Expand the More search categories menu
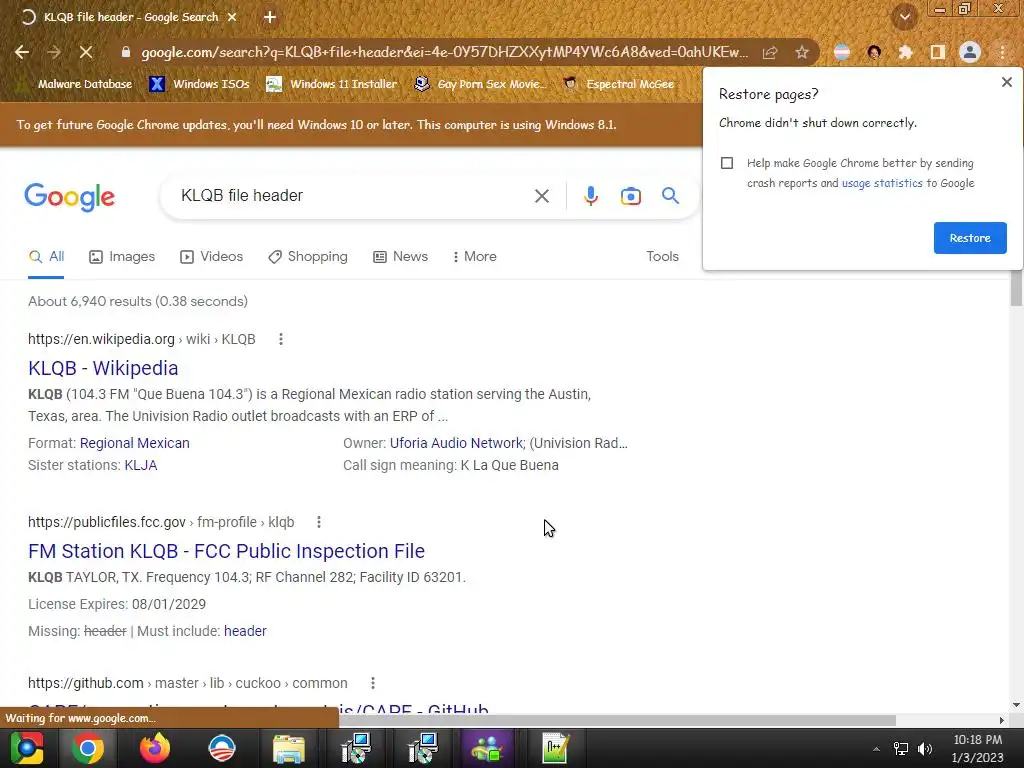Screen dimensions: 1024x768 pyautogui.click(x=475, y=257)
